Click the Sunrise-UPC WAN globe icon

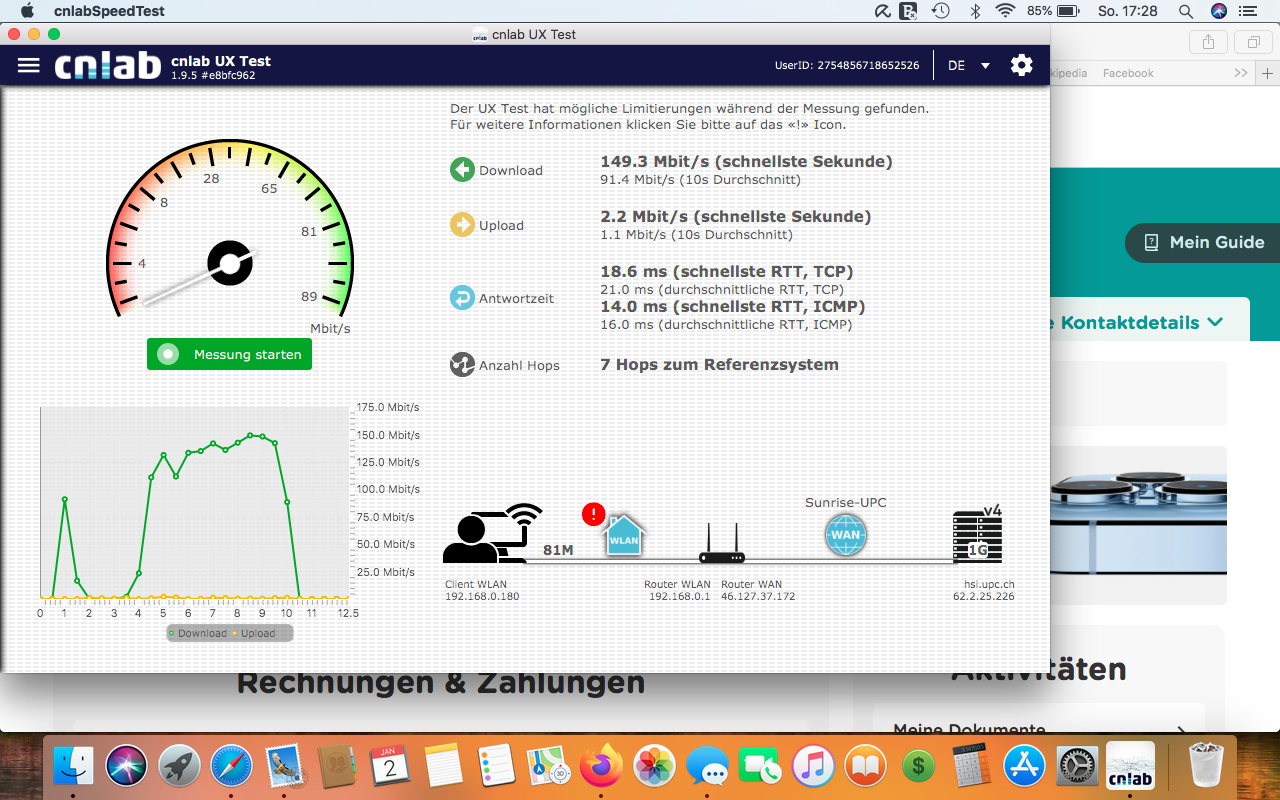point(845,535)
